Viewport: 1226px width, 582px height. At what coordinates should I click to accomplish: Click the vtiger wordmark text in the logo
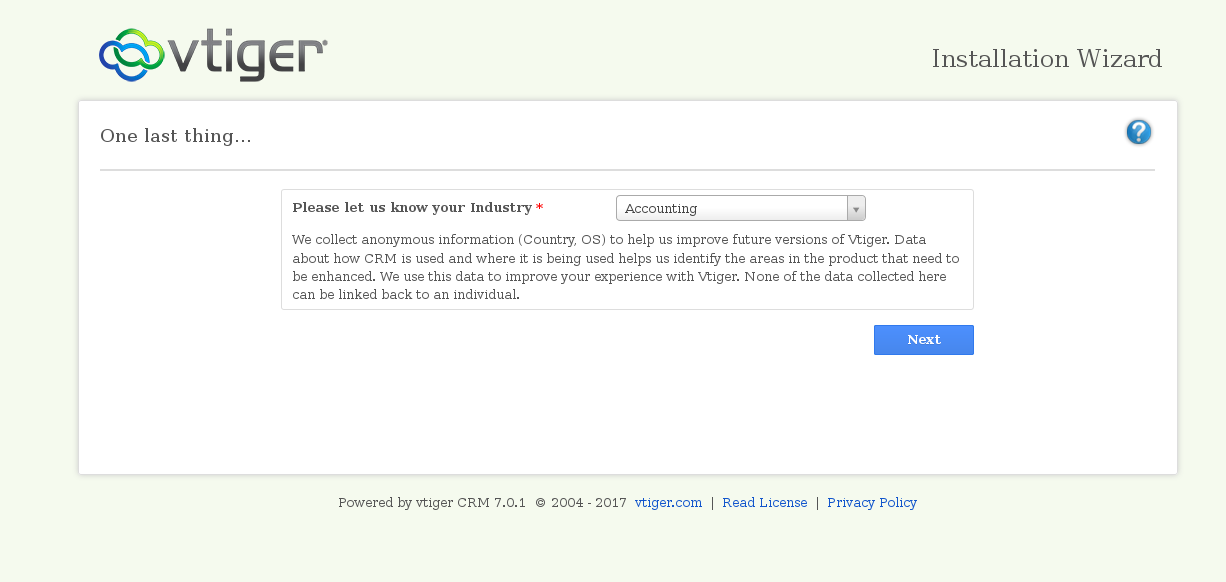(x=247, y=57)
